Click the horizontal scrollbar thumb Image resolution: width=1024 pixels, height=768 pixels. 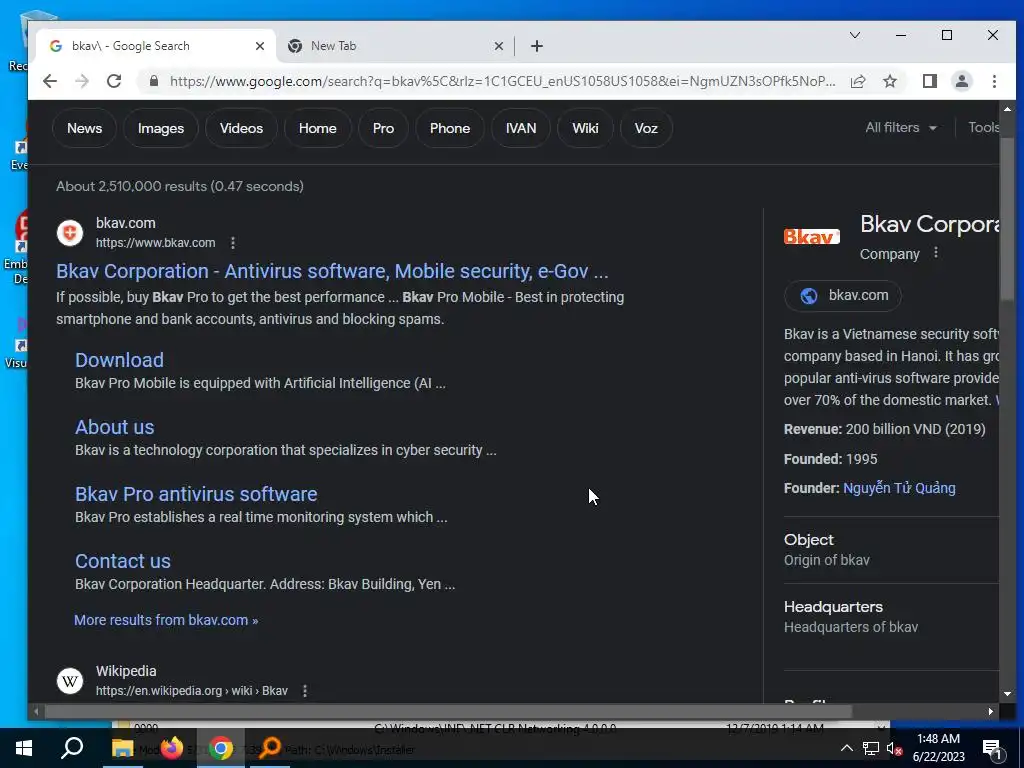tap(448, 712)
